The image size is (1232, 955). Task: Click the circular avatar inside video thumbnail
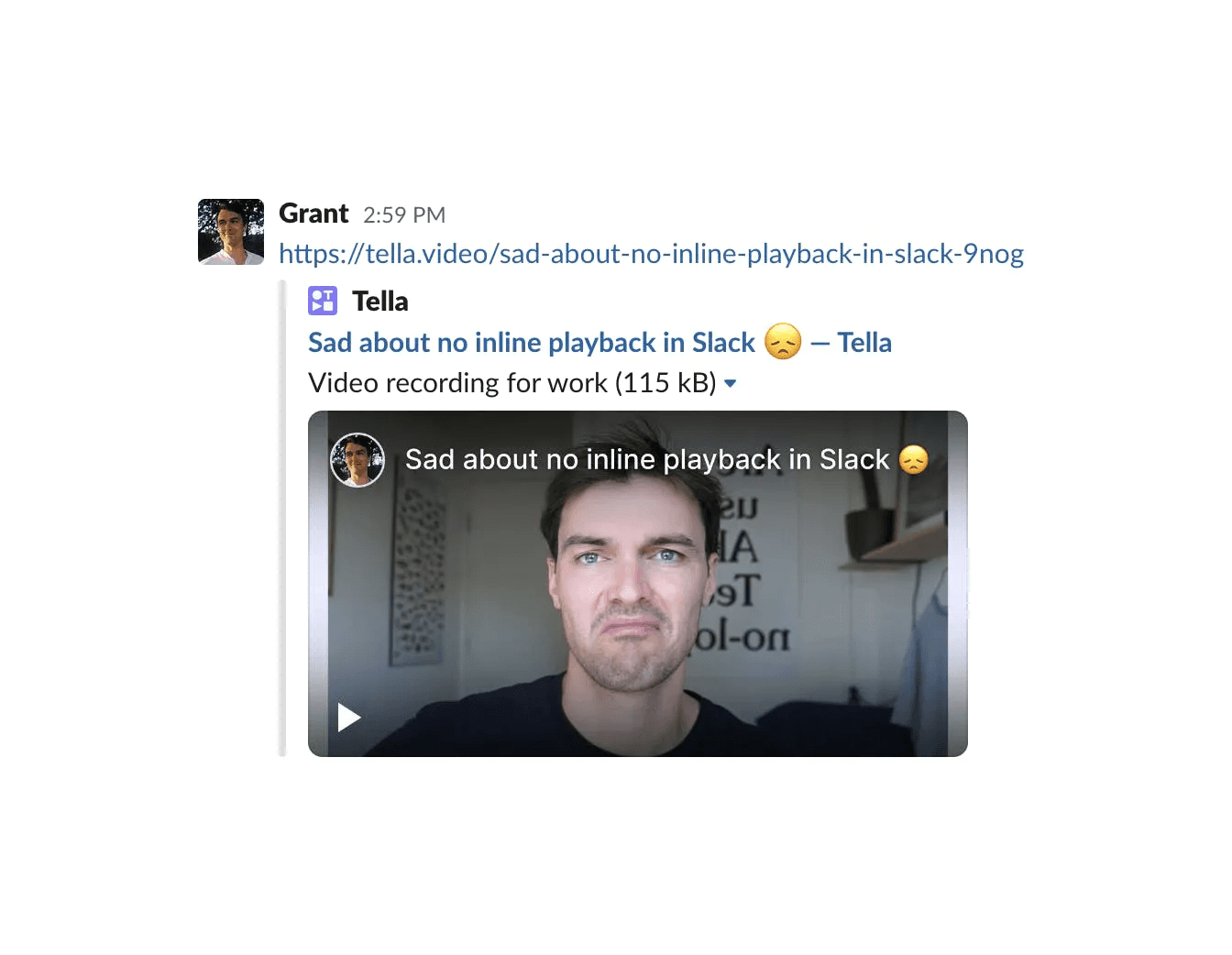click(x=357, y=460)
